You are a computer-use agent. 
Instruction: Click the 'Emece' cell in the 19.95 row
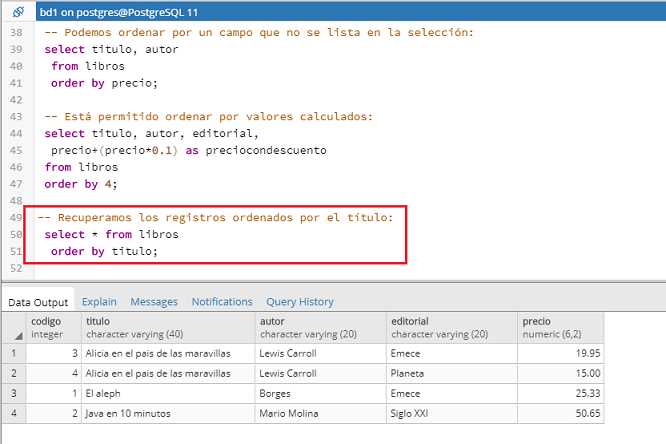click(x=452, y=353)
